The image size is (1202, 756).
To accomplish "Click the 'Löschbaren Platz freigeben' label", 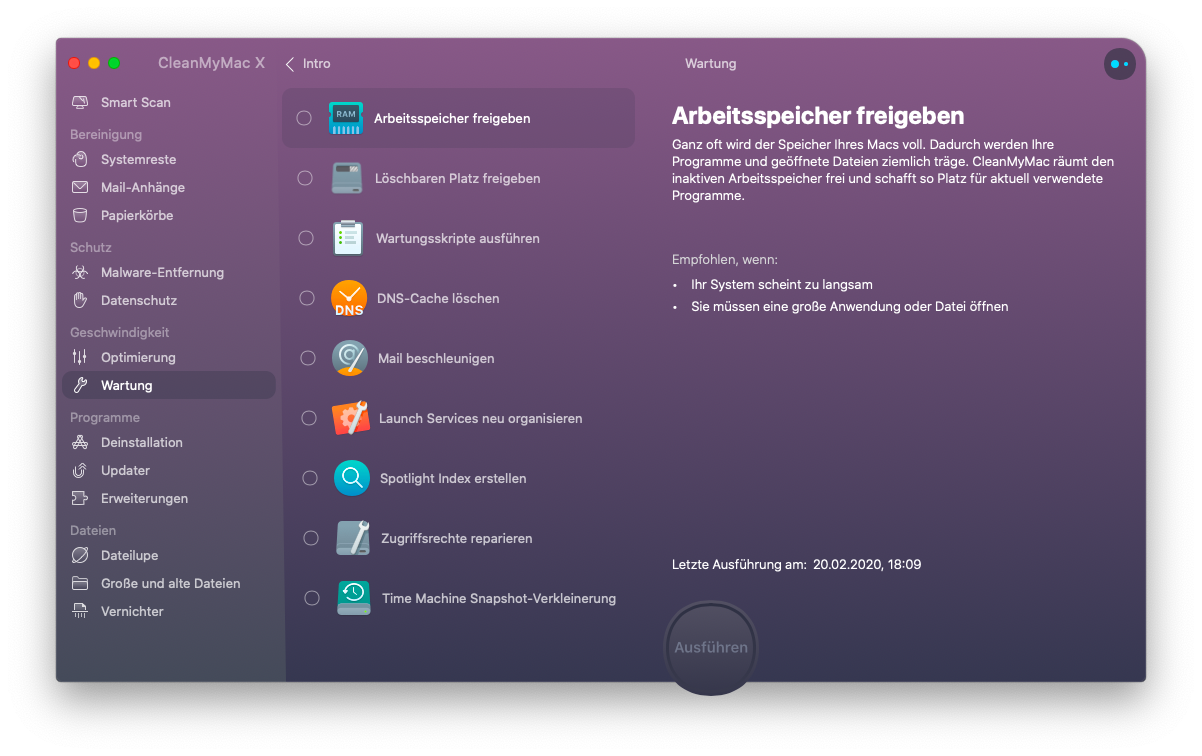I will pyautogui.click(x=458, y=178).
